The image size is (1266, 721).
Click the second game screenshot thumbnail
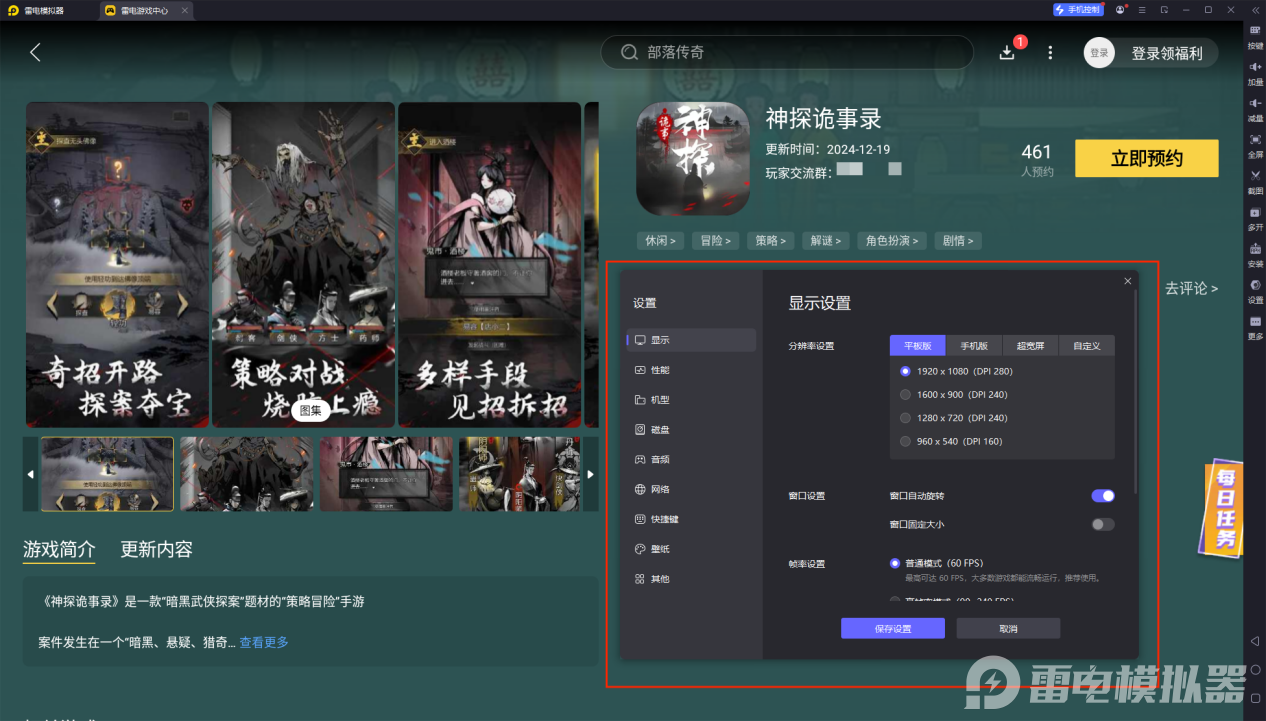[x=246, y=473]
